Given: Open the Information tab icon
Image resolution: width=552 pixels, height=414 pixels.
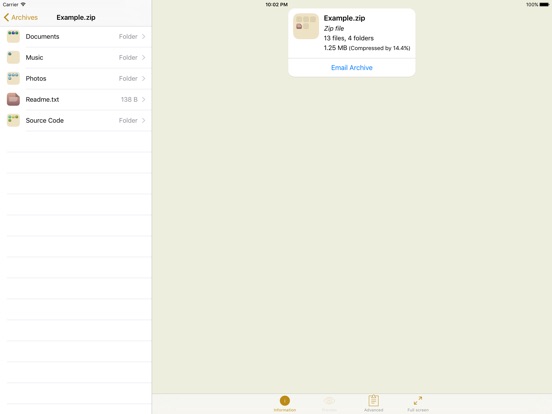Looking at the screenshot, I should 285,401.
